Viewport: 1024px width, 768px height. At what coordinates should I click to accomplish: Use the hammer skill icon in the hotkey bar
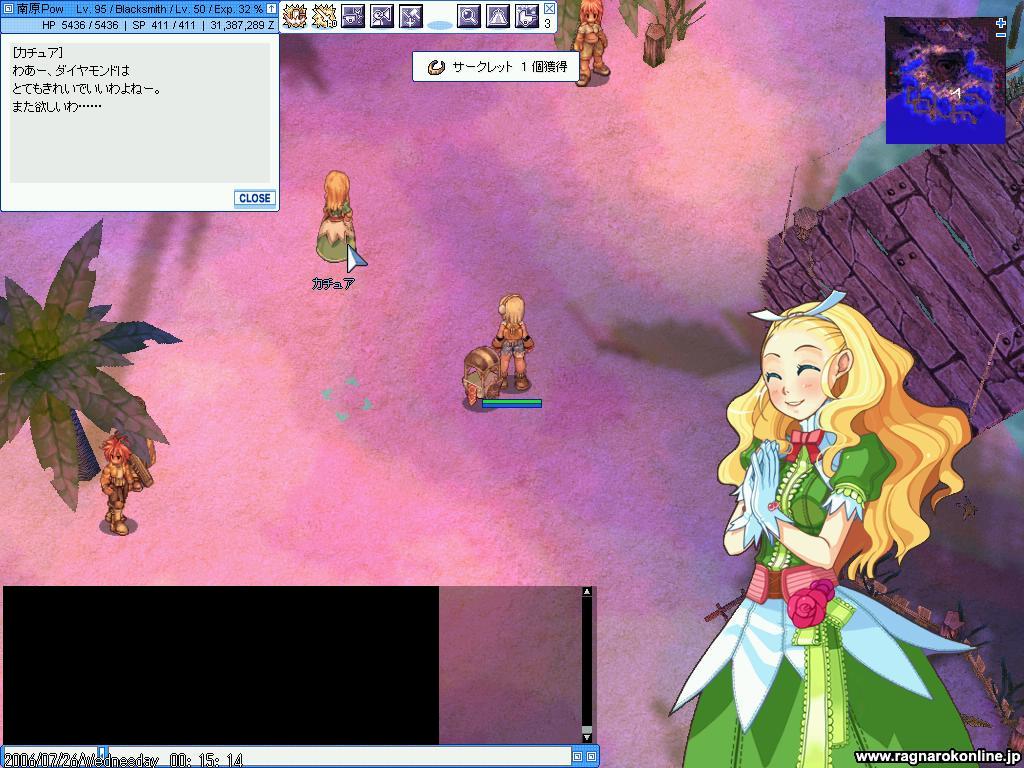[x=411, y=16]
